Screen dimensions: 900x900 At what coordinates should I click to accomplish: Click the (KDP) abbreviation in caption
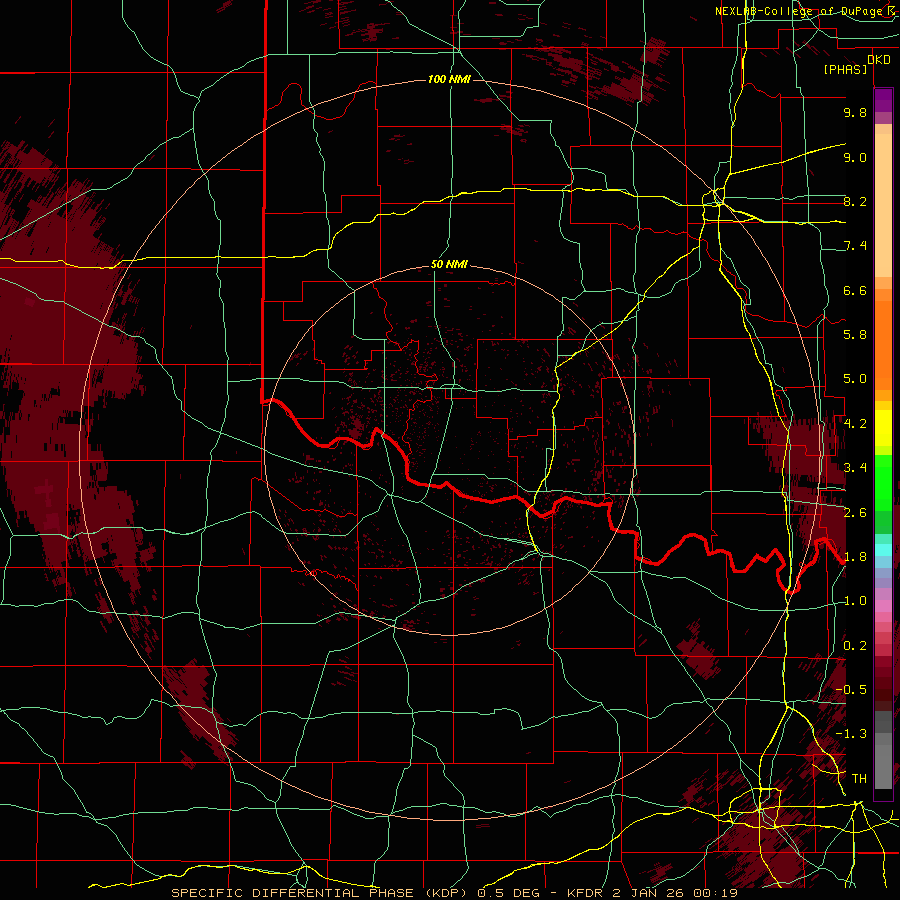pos(447,893)
